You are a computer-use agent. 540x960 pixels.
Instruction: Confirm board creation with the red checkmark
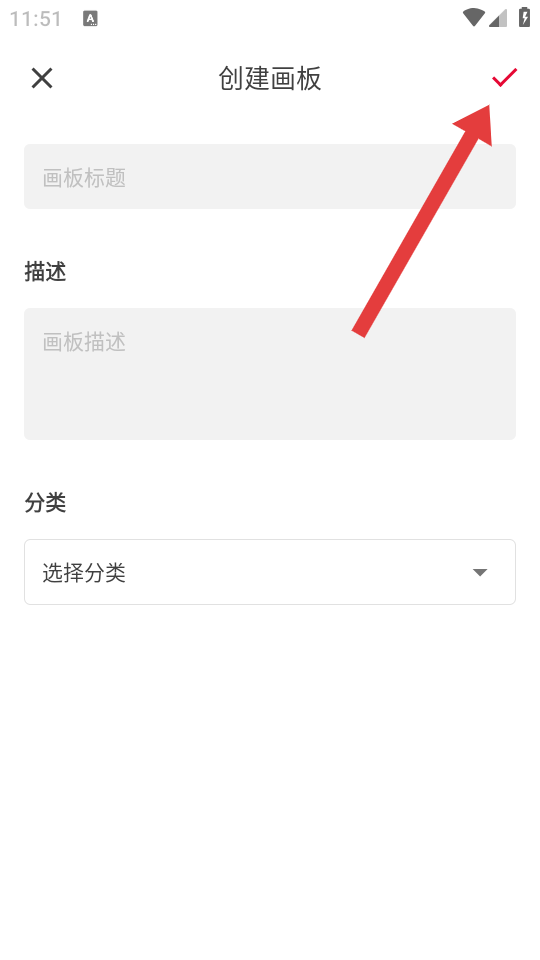[x=504, y=77]
